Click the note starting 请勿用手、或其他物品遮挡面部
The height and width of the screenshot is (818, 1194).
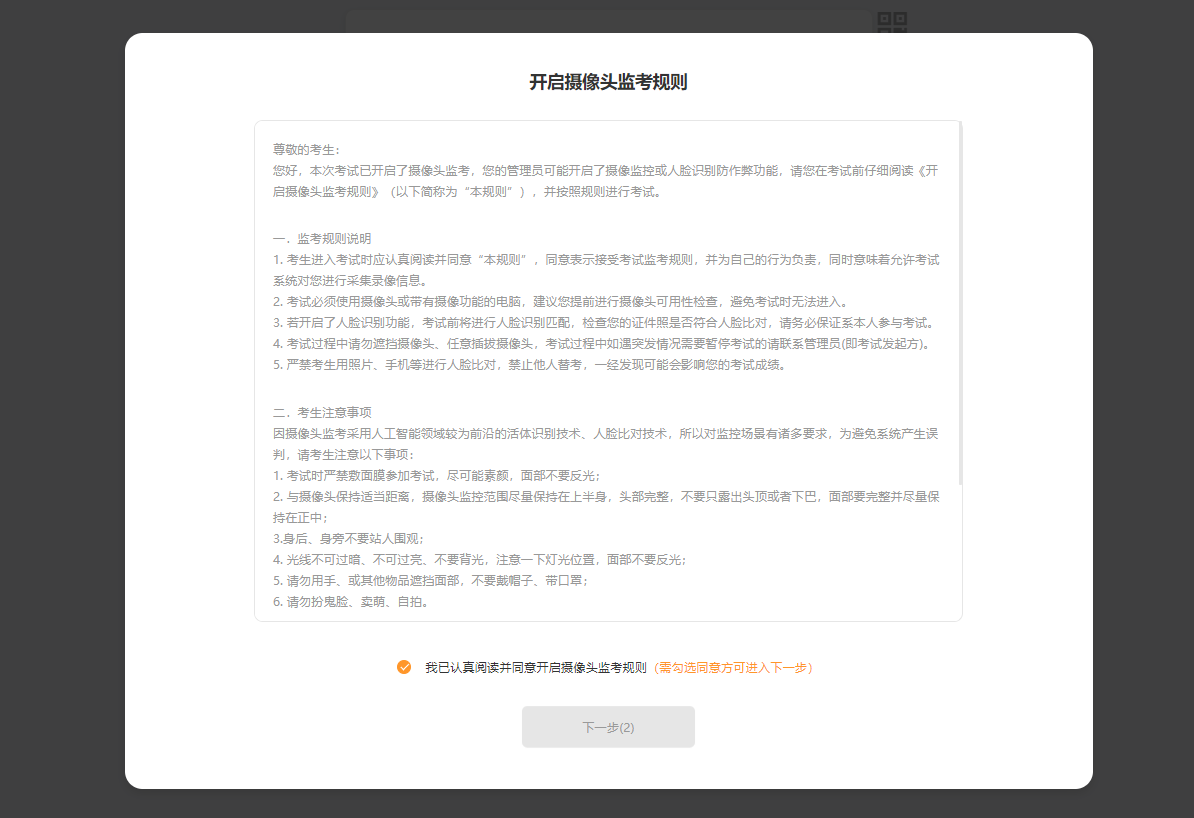(430, 581)
